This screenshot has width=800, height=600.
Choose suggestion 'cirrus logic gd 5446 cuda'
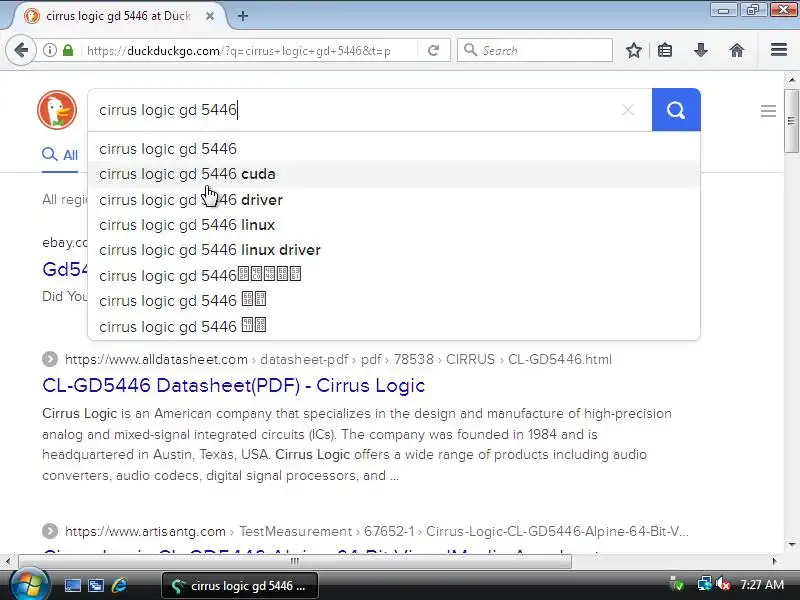pos(394,174)
